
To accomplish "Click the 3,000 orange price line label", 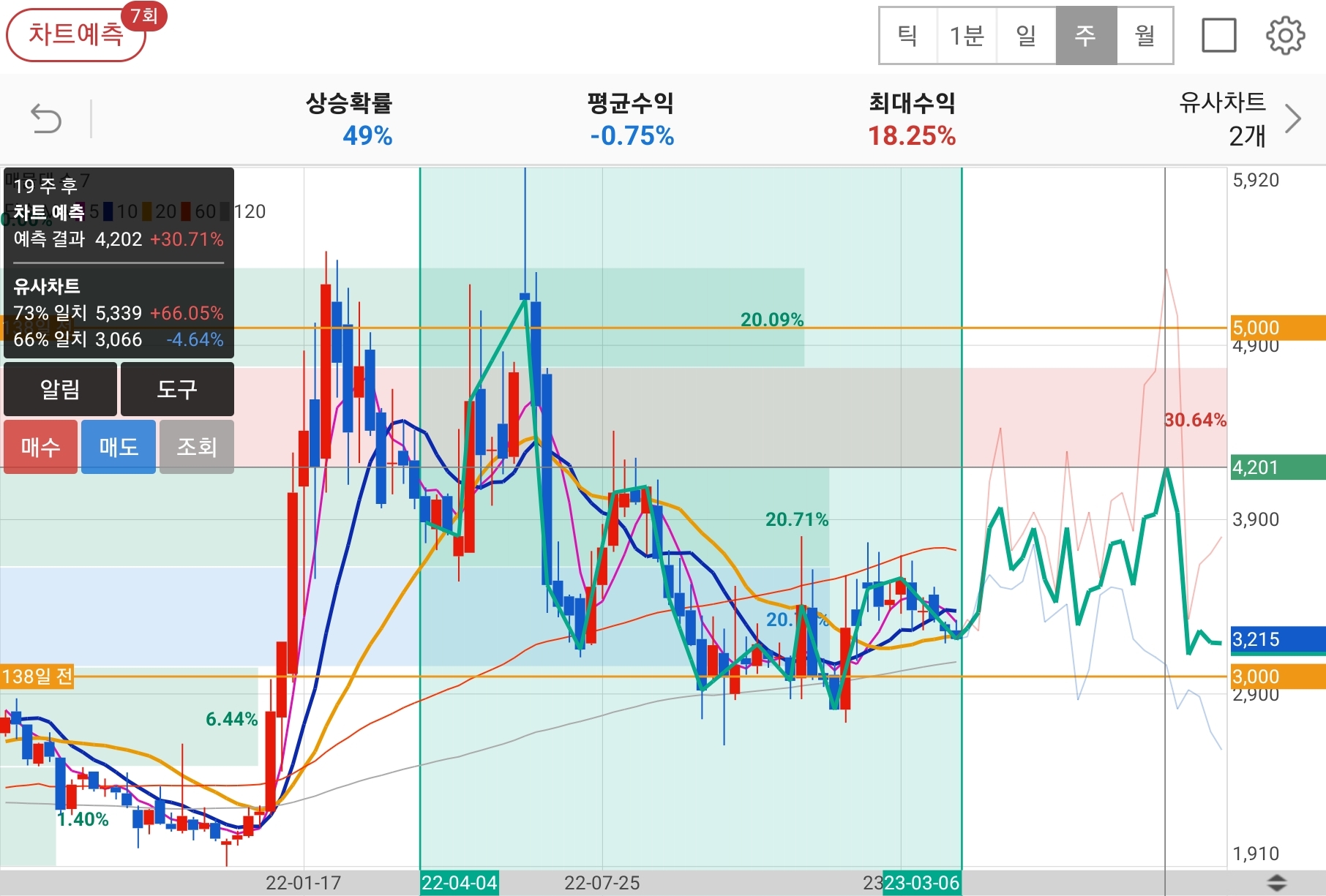I will tap(1277, 677).
